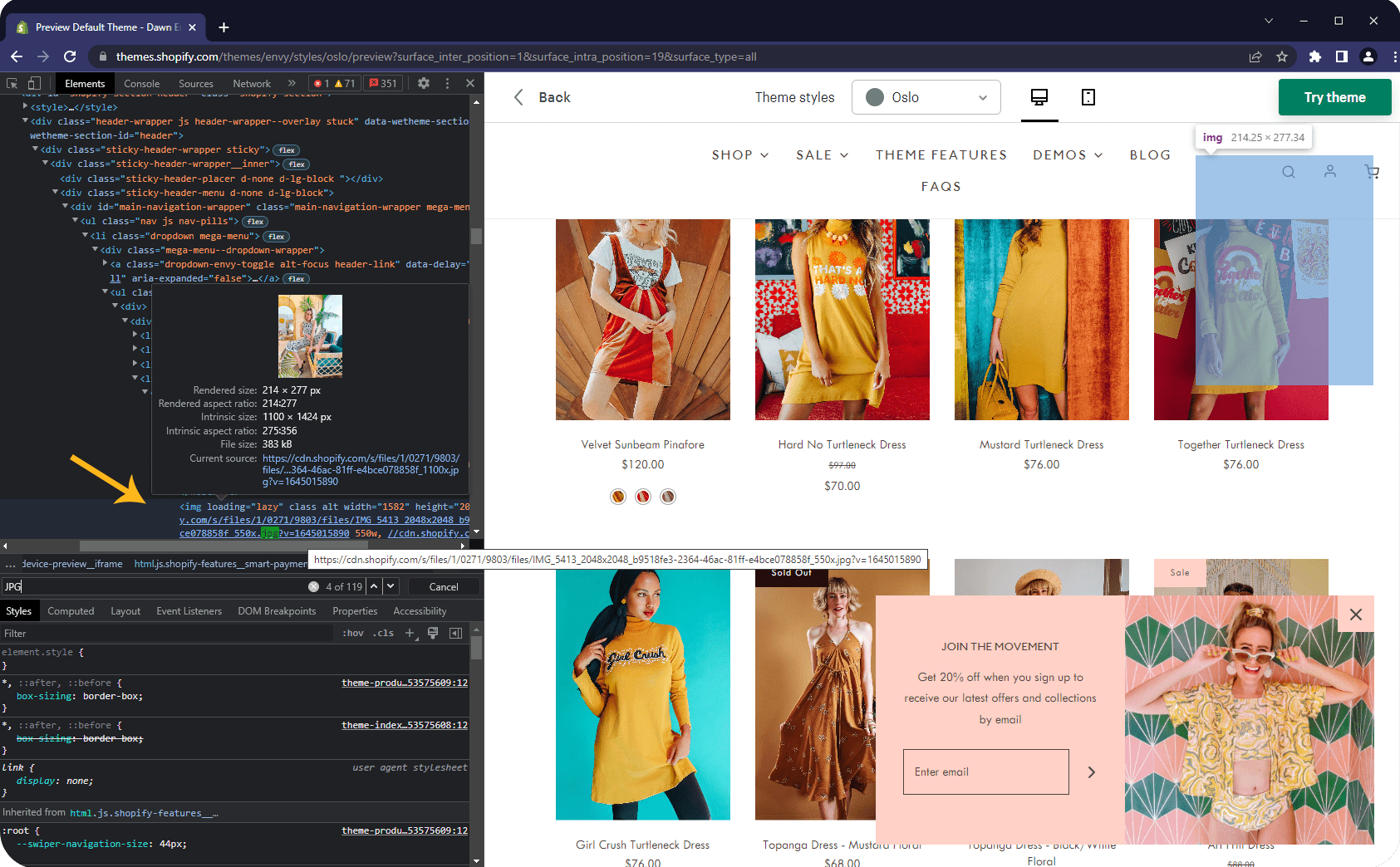Toggle computed styles sidebar icon
This screenshot has height=867, width=1400.
(x=455, y=633)
